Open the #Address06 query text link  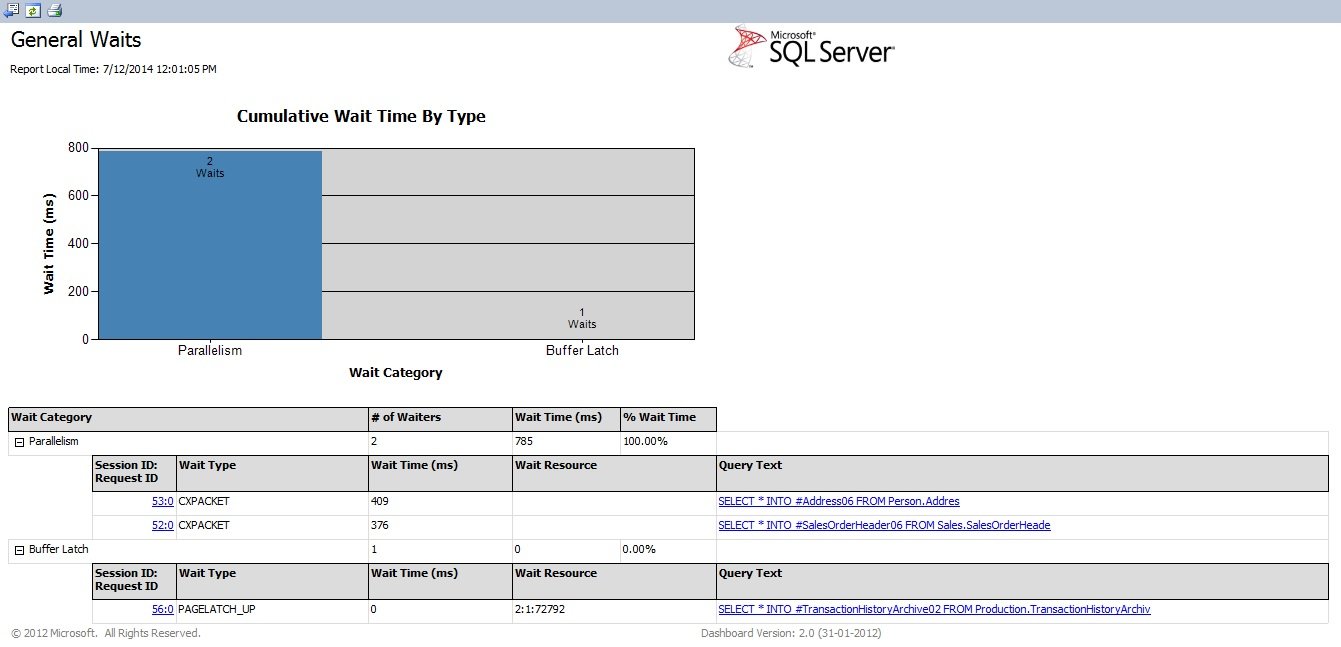click(x=838, y=501)
